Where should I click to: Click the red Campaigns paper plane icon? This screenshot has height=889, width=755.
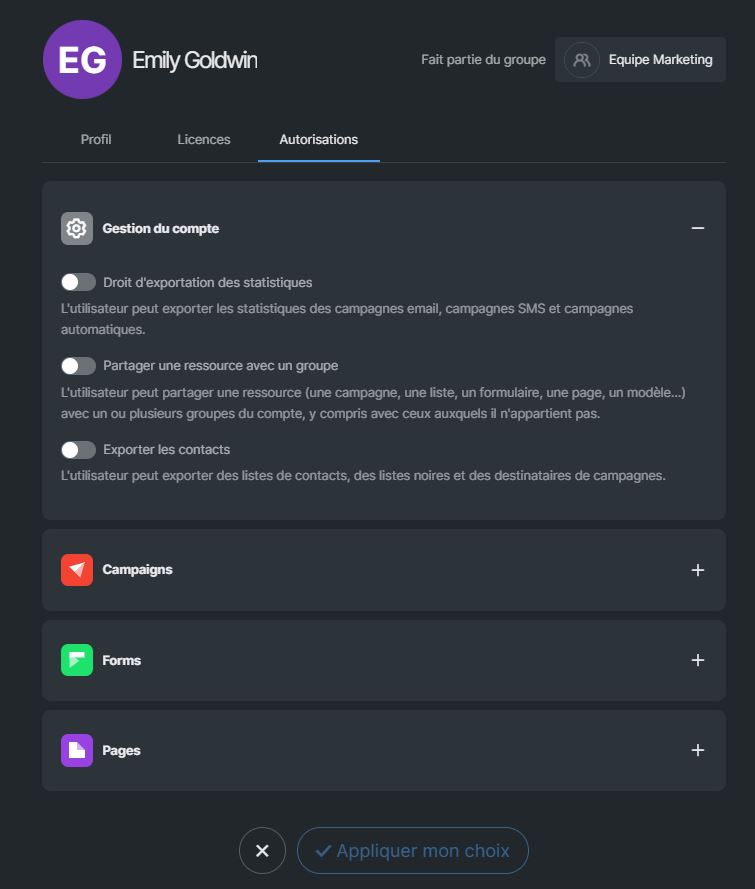pos(77,570)
